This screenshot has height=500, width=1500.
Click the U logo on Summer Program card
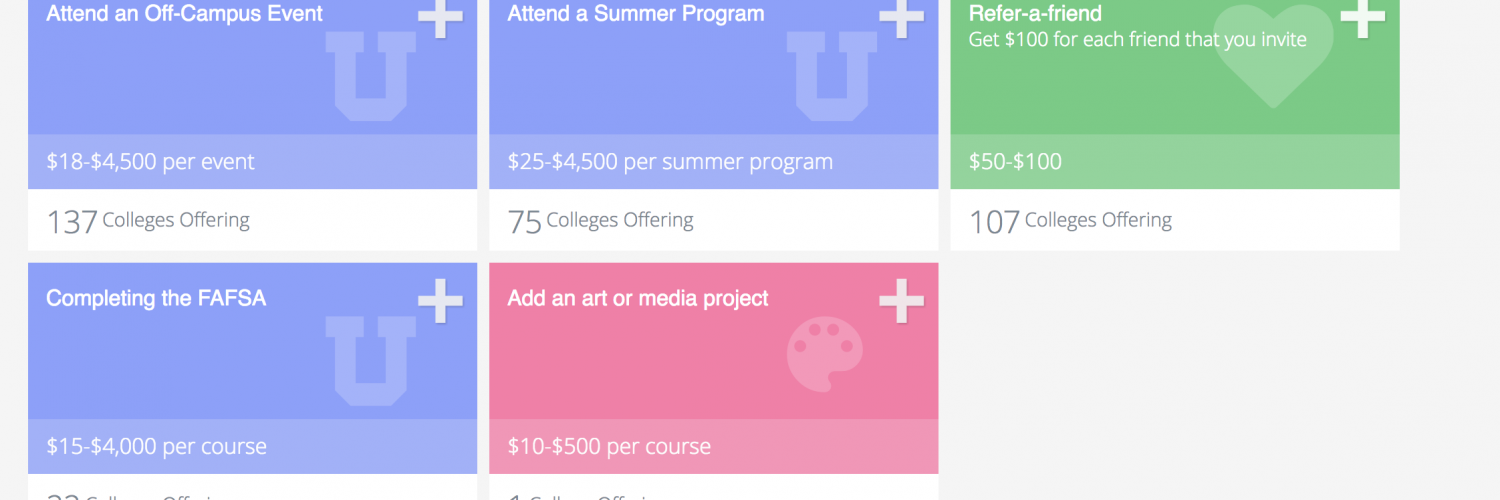832,76
